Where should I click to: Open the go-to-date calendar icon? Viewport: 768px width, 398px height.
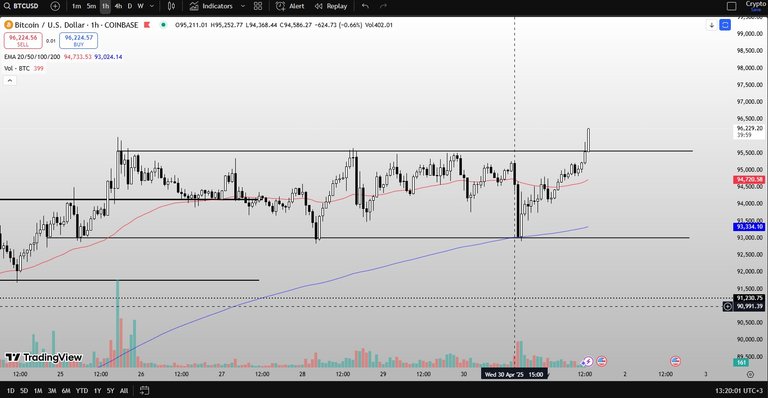(144, 391)
